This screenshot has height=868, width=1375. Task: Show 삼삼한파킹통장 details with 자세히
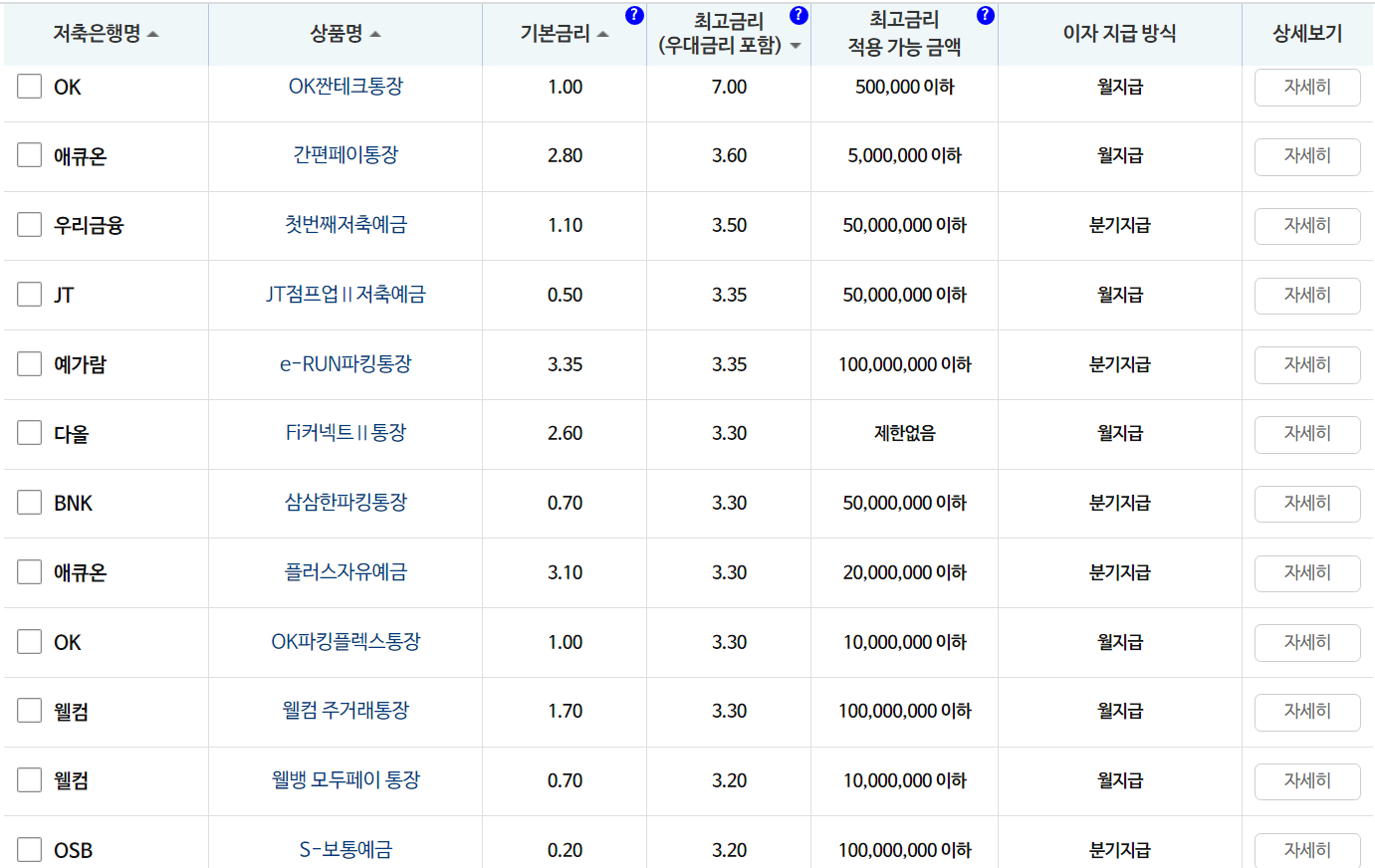(x=1307, y=504)
